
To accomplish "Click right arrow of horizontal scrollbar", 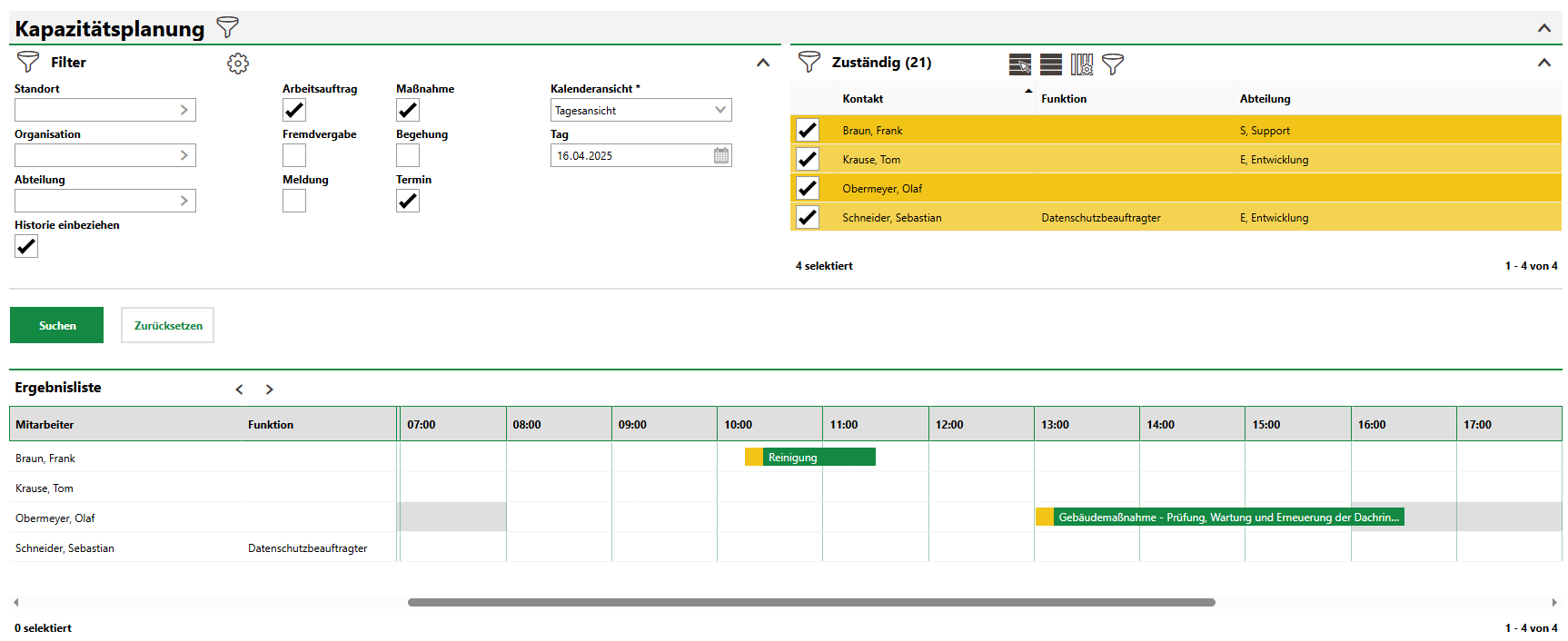I will (x=1554, y=602).
